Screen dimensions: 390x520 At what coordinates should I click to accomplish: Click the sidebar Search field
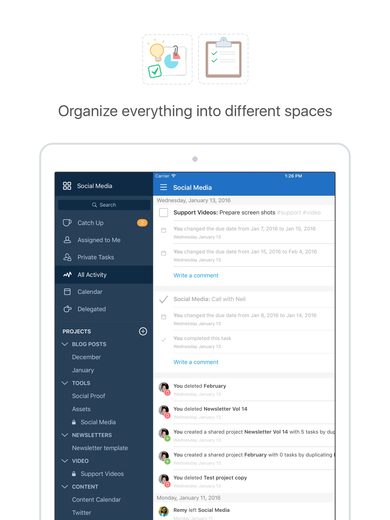[104, 205]
